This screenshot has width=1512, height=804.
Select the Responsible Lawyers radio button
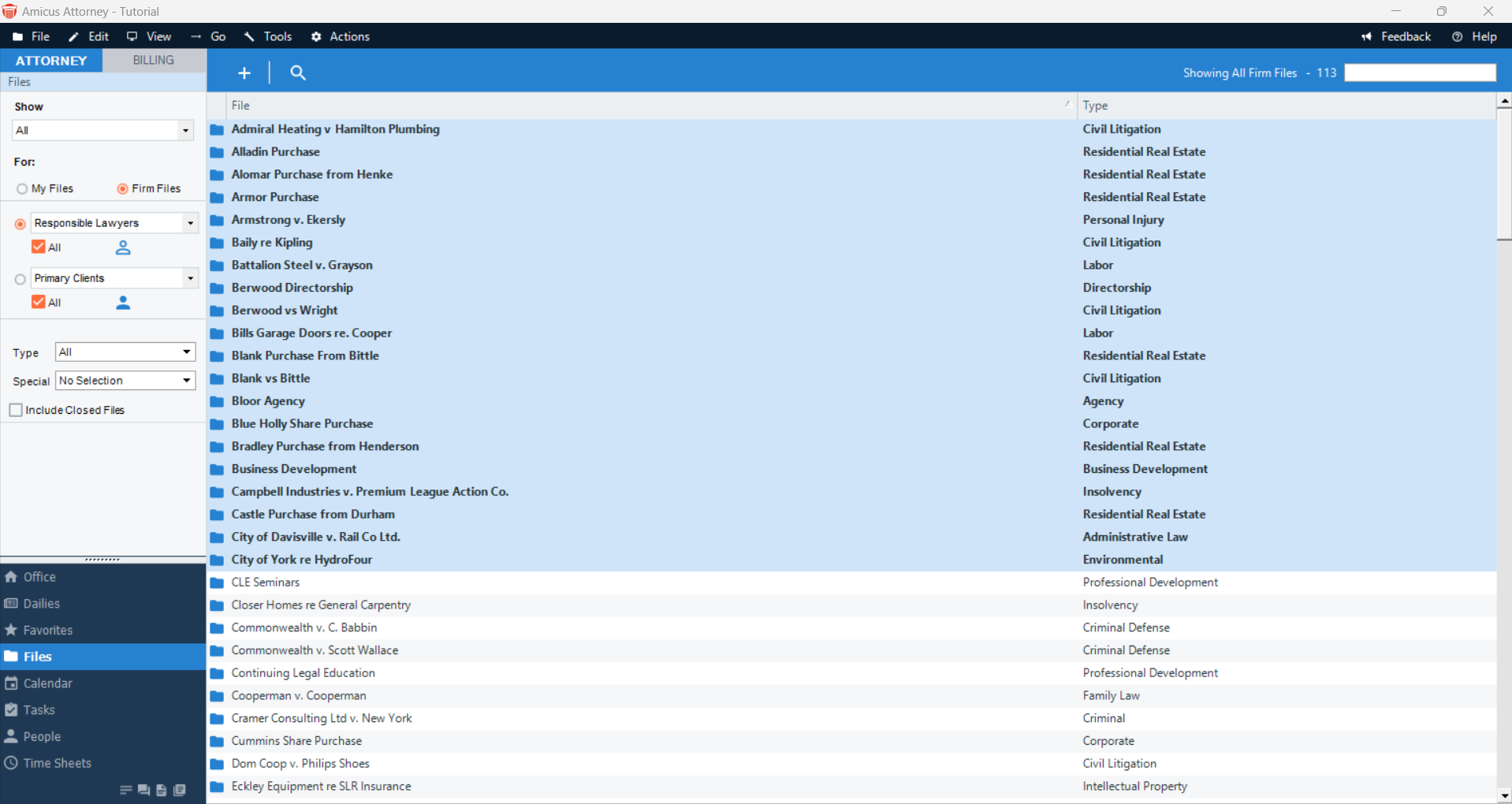click(x=20, y=225)
